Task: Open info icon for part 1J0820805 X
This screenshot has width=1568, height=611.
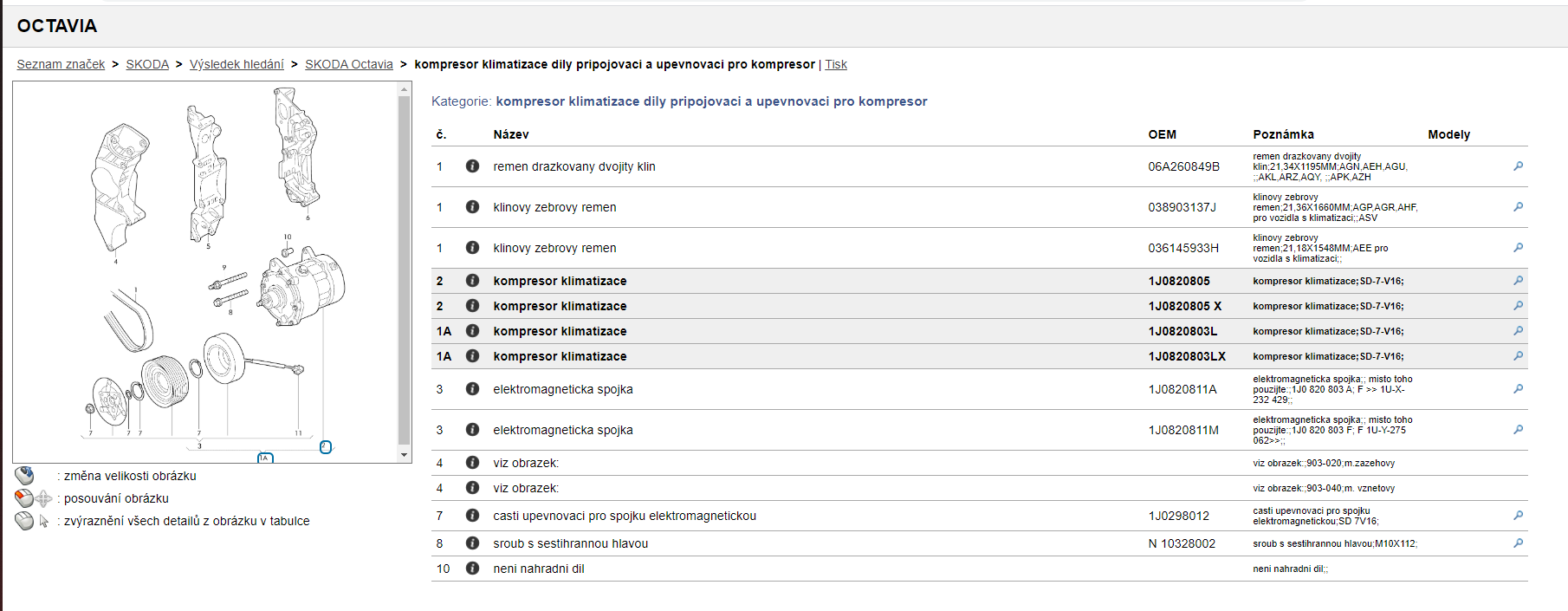Action: coord(472,306)
